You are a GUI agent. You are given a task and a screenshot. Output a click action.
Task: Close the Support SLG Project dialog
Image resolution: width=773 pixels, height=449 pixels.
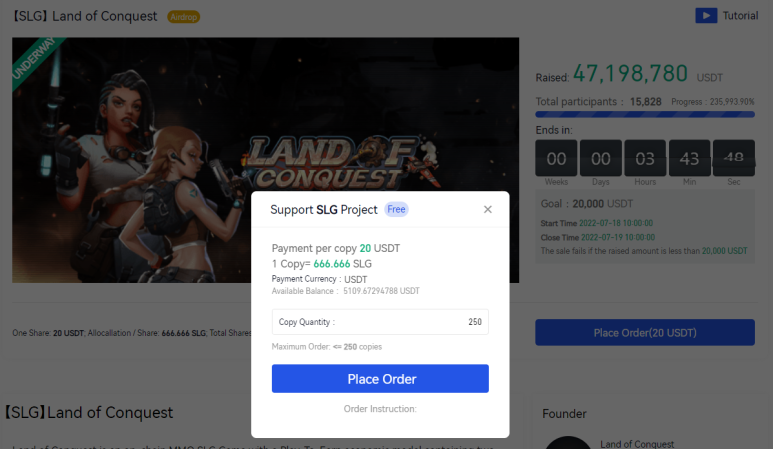click(488, 210)
